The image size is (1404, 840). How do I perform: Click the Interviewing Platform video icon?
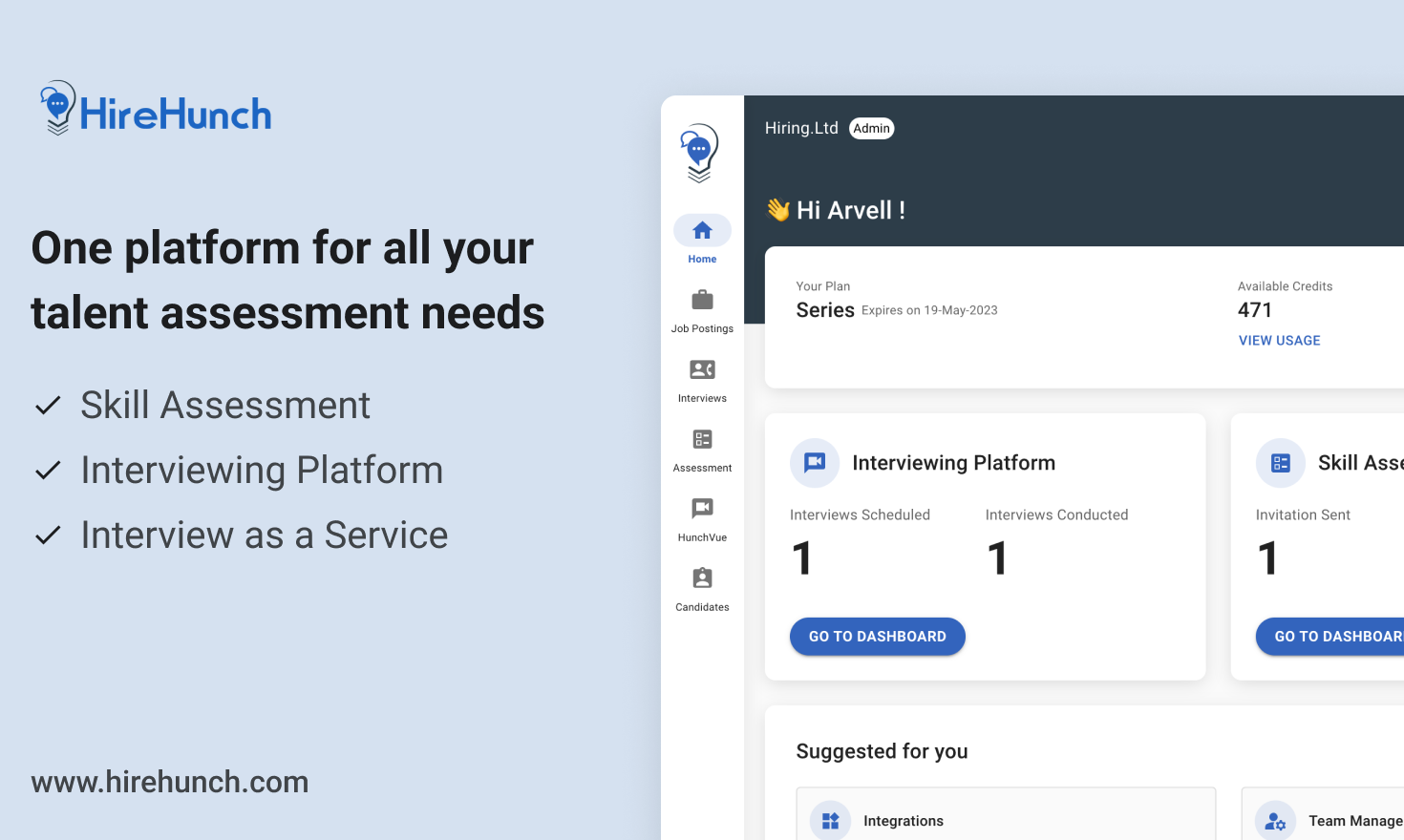[x=815, y=463]
